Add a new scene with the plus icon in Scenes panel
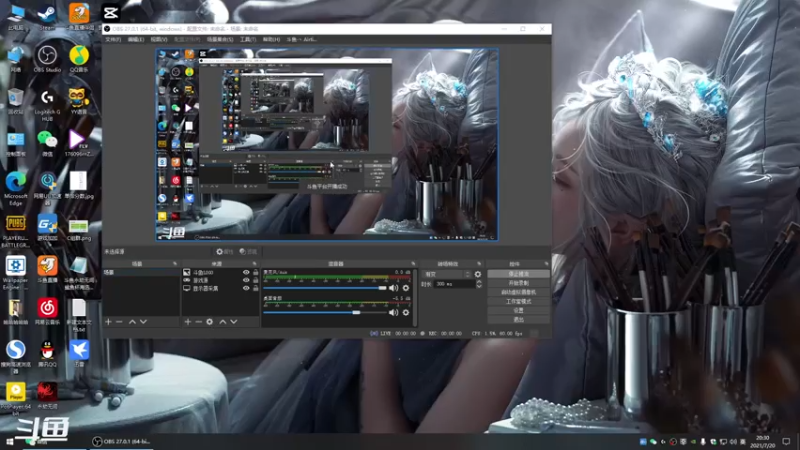 click(108, 322)
